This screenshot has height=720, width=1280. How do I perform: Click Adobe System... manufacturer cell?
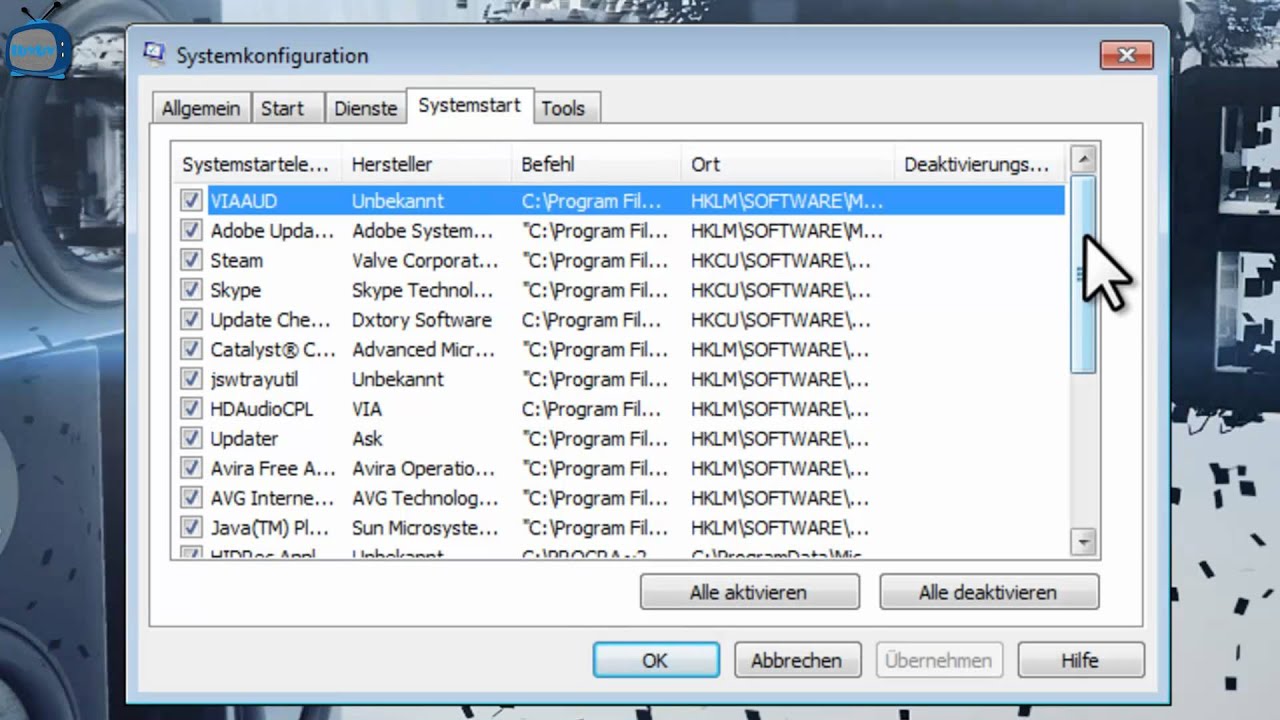[x=423, y=231]
